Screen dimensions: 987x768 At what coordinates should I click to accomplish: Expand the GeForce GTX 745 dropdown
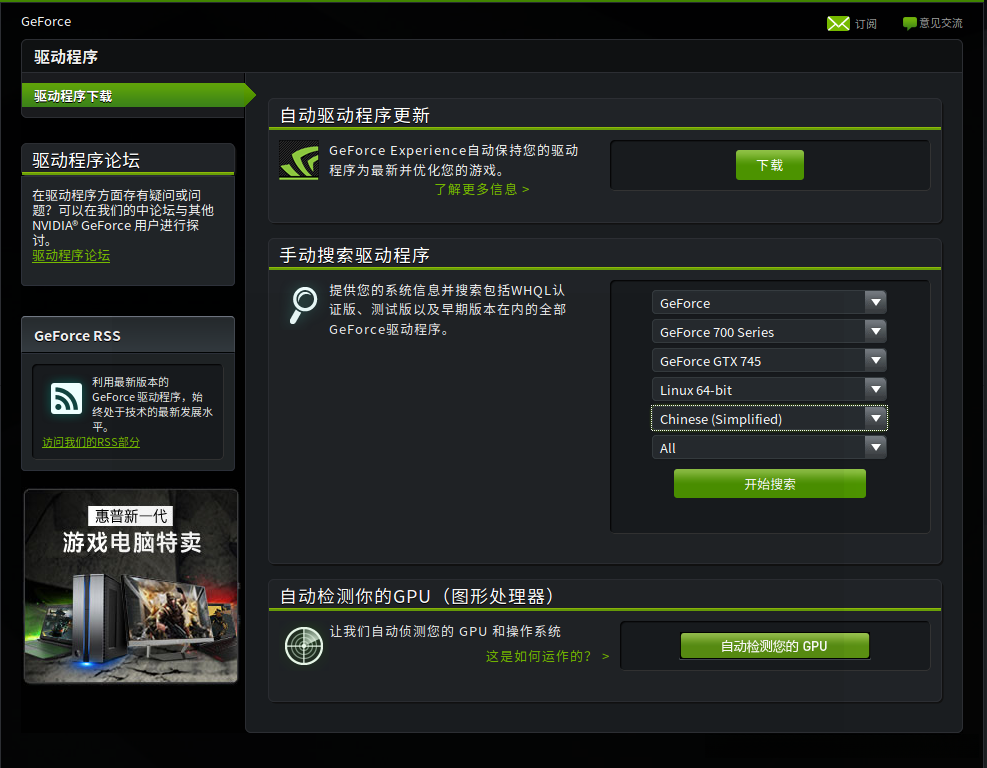point(769,361)
